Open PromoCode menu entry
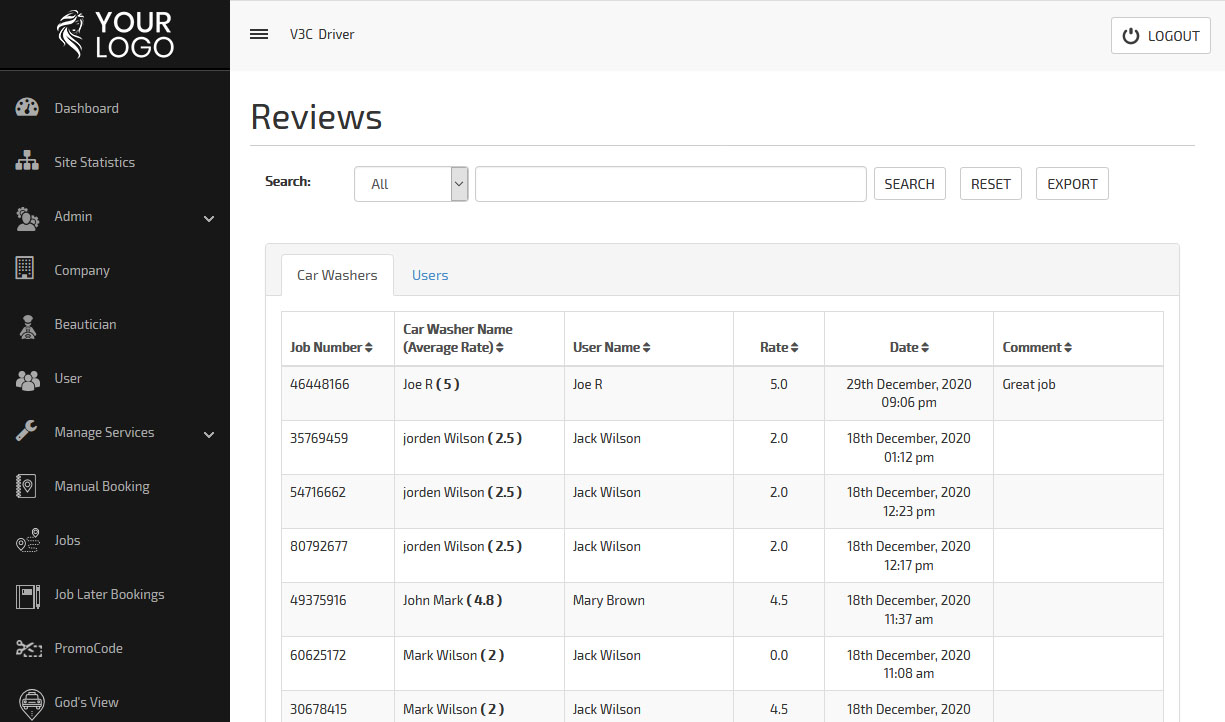 pos(115,648)
